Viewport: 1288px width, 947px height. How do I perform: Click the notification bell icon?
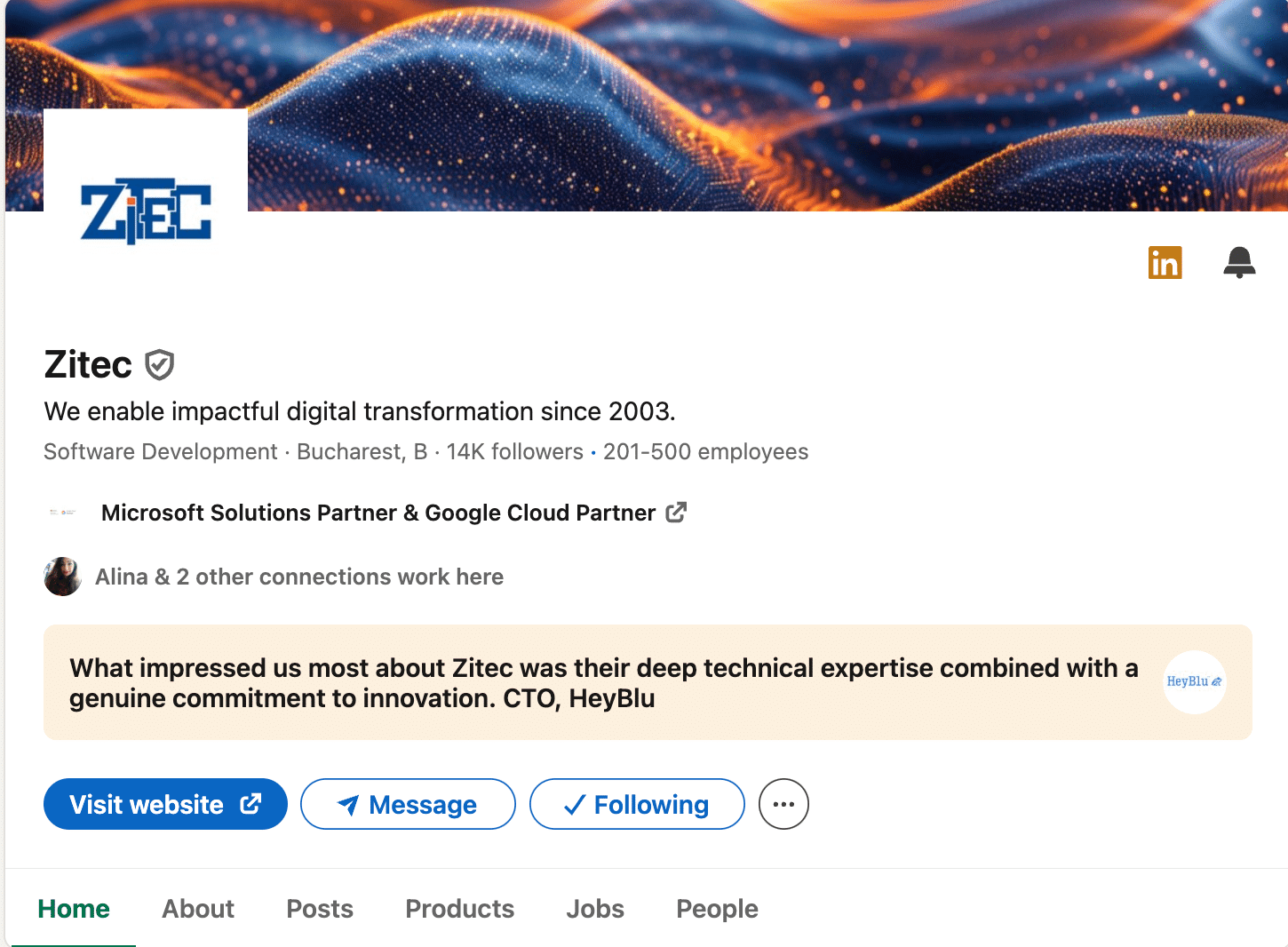click(1239, 262)
